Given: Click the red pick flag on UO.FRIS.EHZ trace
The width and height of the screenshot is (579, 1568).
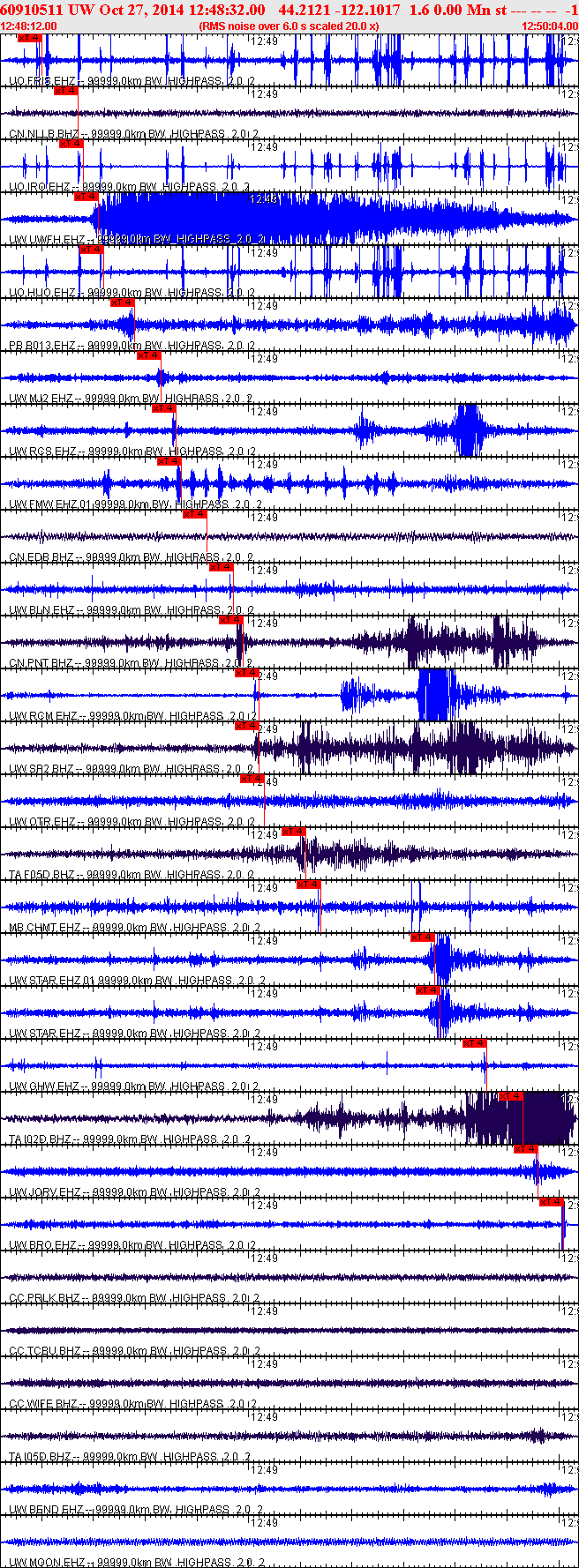Looking at the screenshot, I should (29, 38).
